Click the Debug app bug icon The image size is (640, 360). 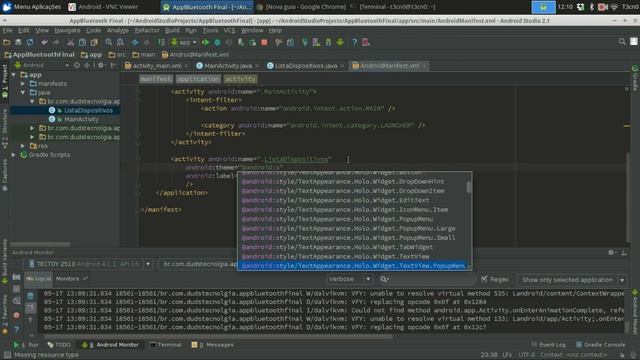pos(218,42)
